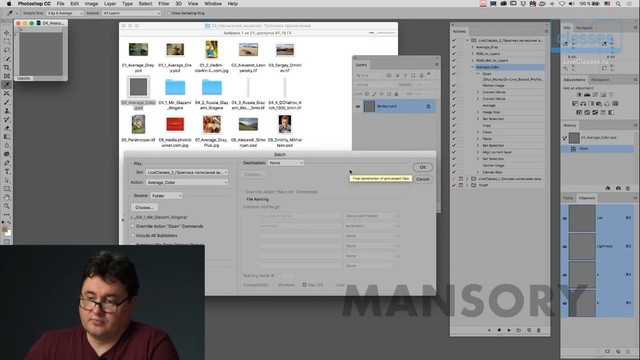
Task: Expand the Average_Gray action
Action: pyautogui.click(x=473, y=47)
